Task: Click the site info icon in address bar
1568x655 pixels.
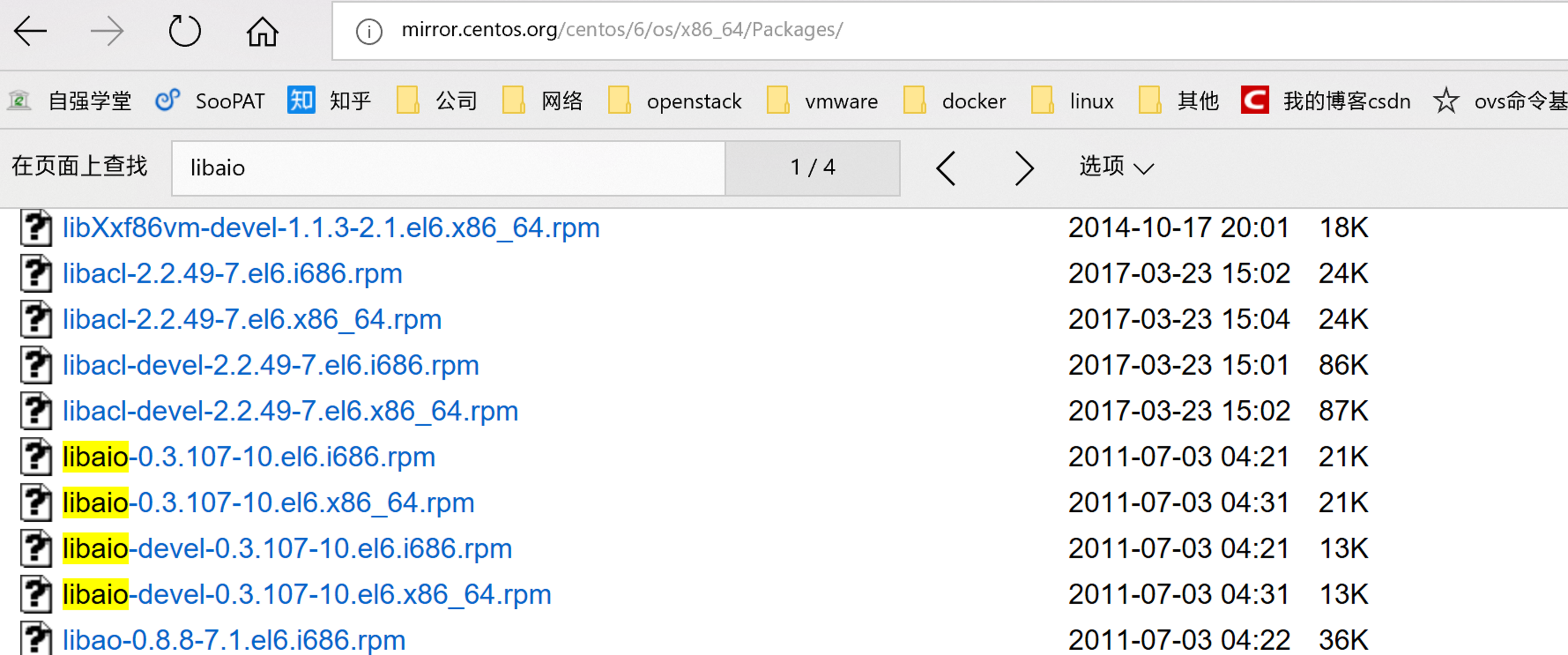Action: [x=369, y=31]
